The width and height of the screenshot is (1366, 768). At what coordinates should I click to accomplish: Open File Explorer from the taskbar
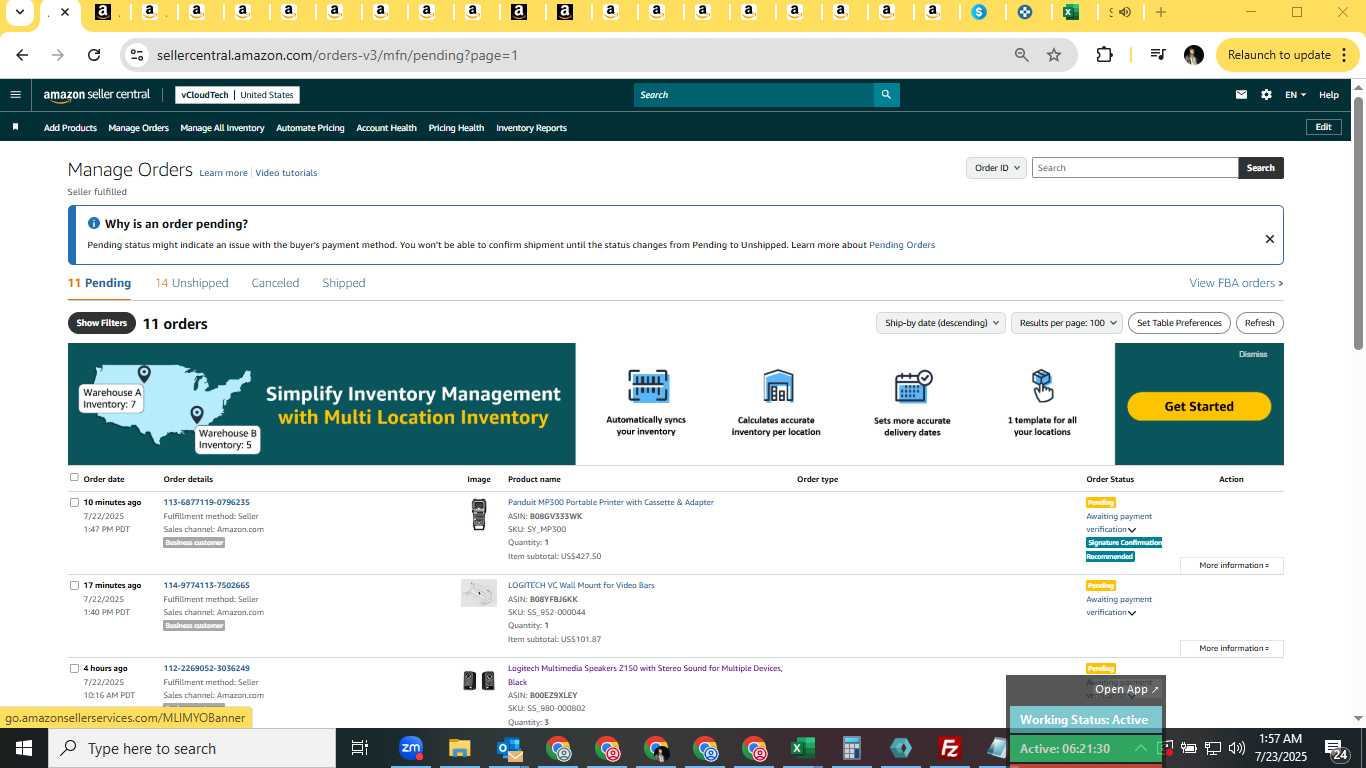tap(459, 748)
